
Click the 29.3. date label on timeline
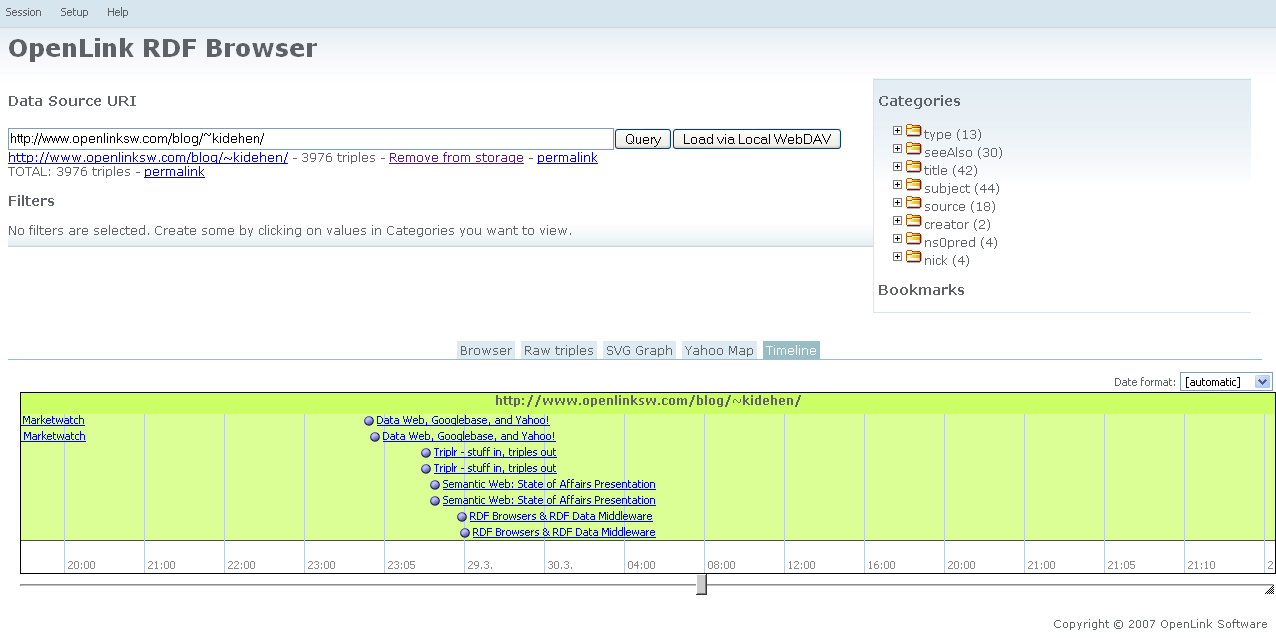pos(480,565)
